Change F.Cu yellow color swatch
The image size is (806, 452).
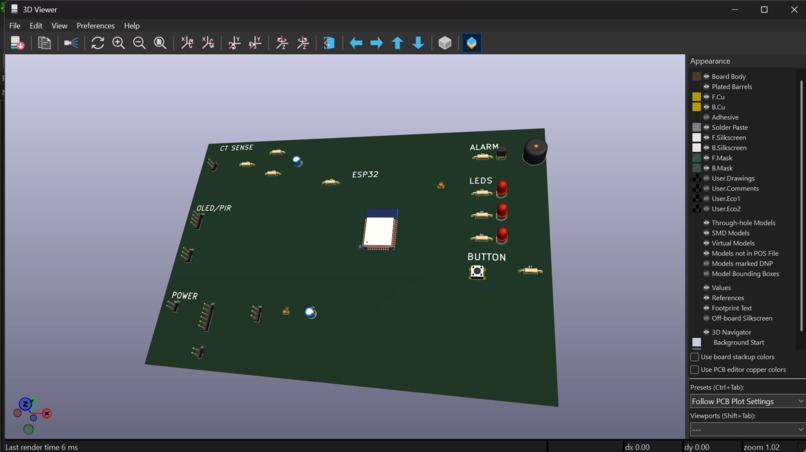(x=697, y=97)
